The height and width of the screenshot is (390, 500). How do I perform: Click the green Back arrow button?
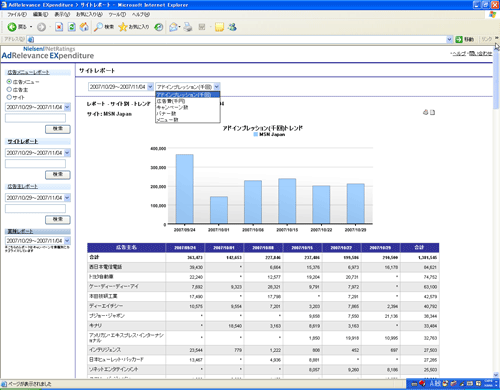coord(12,27)
